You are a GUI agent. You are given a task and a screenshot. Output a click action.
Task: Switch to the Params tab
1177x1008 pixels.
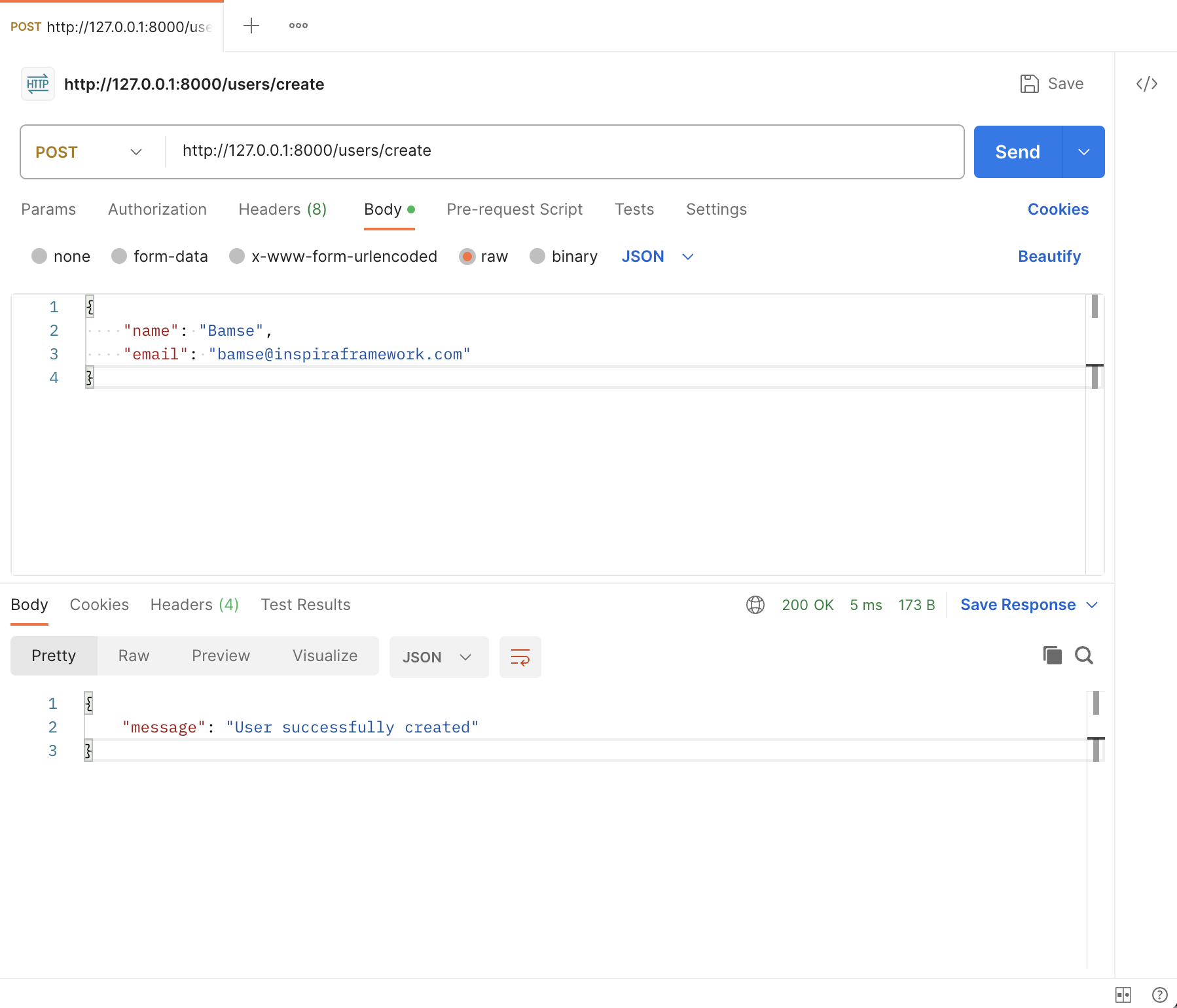coord(48,209)
